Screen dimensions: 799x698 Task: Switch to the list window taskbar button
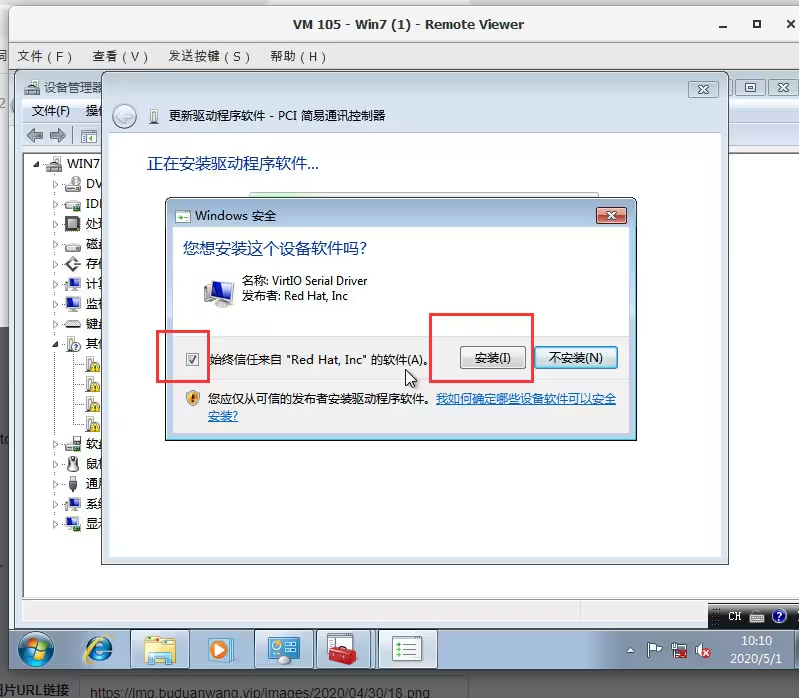point(406,649)
